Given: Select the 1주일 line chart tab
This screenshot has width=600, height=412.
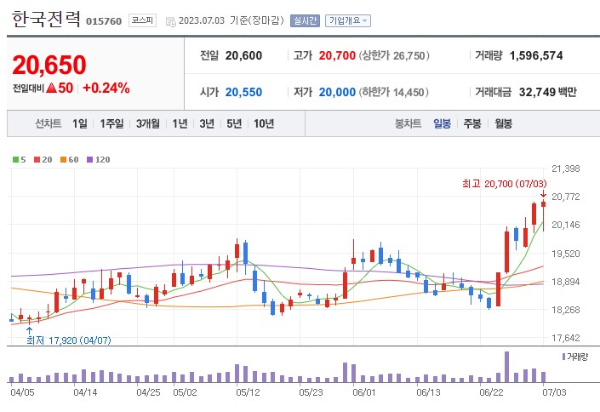Looking at the screenshot, I should coord(112,124).
